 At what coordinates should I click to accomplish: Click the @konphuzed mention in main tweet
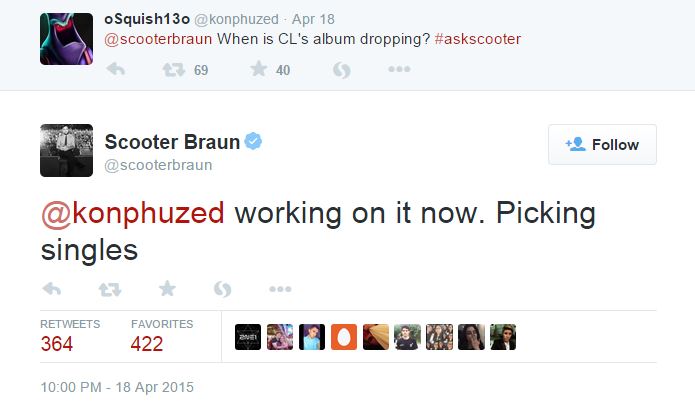click(x=133, y=213)
